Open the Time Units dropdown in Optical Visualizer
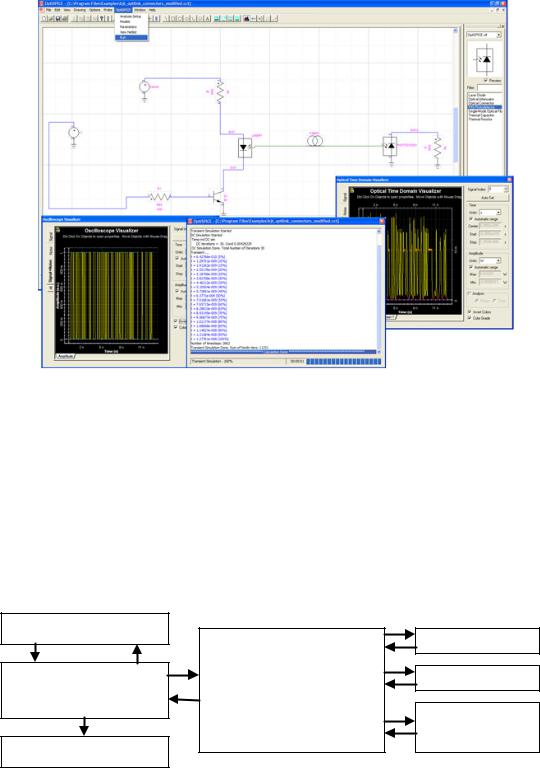The width and height of the screenshot is (540, 768). point(490,212)
